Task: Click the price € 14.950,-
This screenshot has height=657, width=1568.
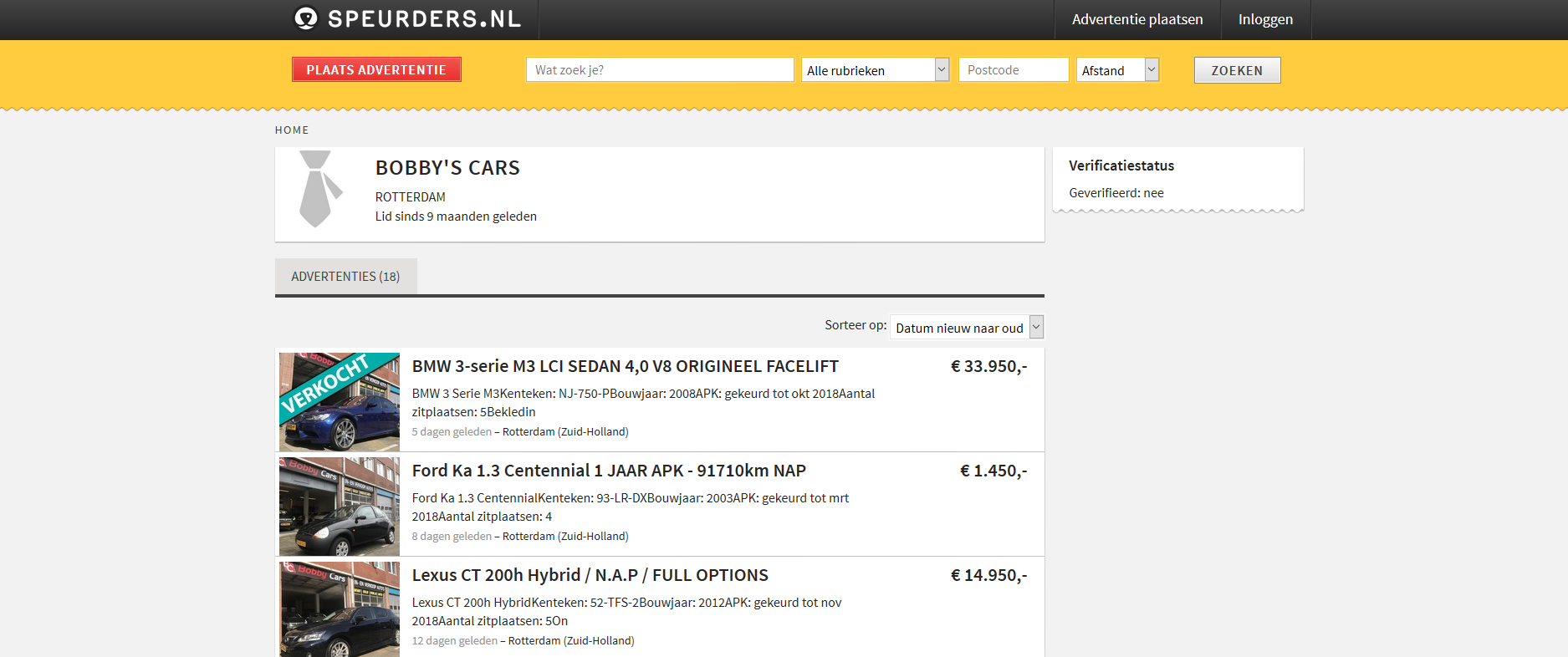Action: pyautogui.click(x=988, y=575)
